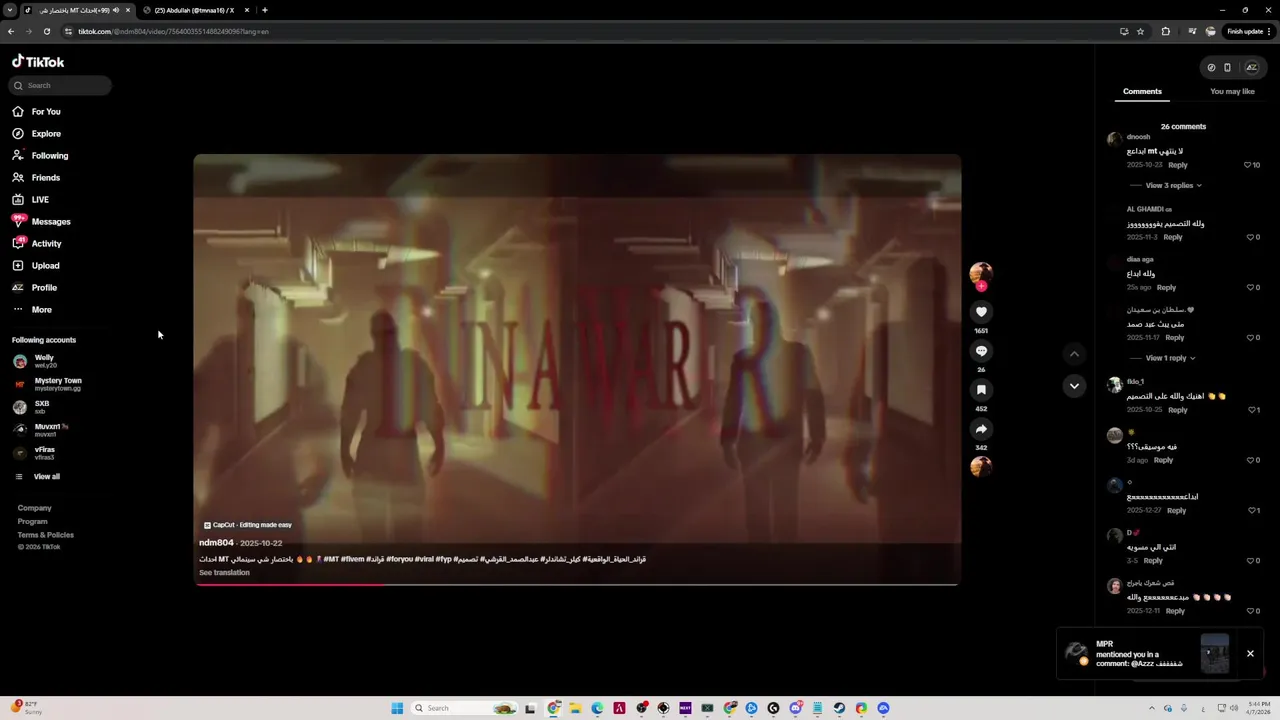Go to your Profile page
The width and height of the screenshot is (1280, 720).
coord(35,288)
